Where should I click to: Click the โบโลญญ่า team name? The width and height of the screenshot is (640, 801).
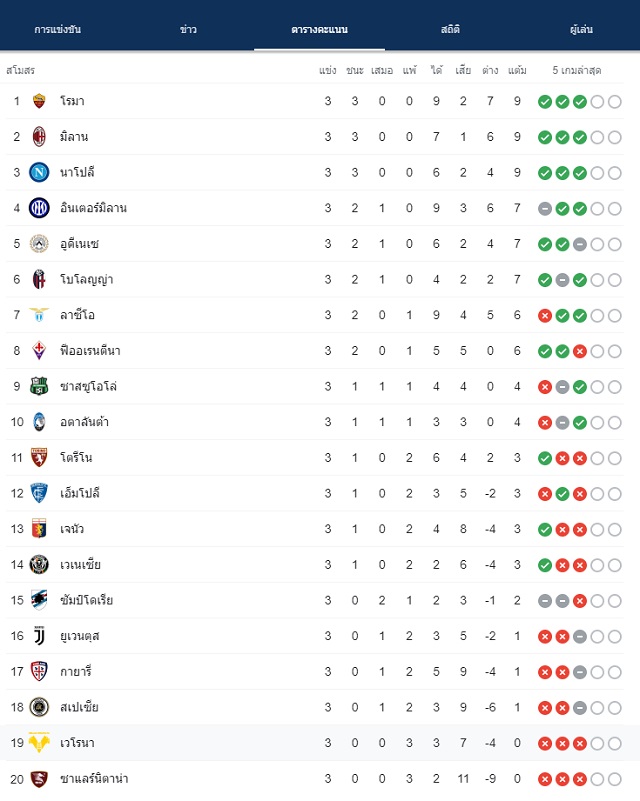[x=86, y=280]
